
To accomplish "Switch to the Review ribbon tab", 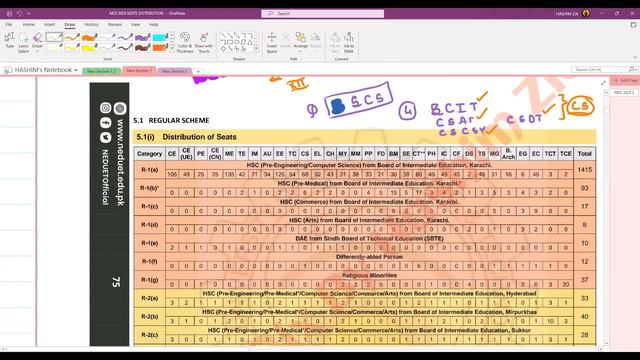I will pos(115,24).
